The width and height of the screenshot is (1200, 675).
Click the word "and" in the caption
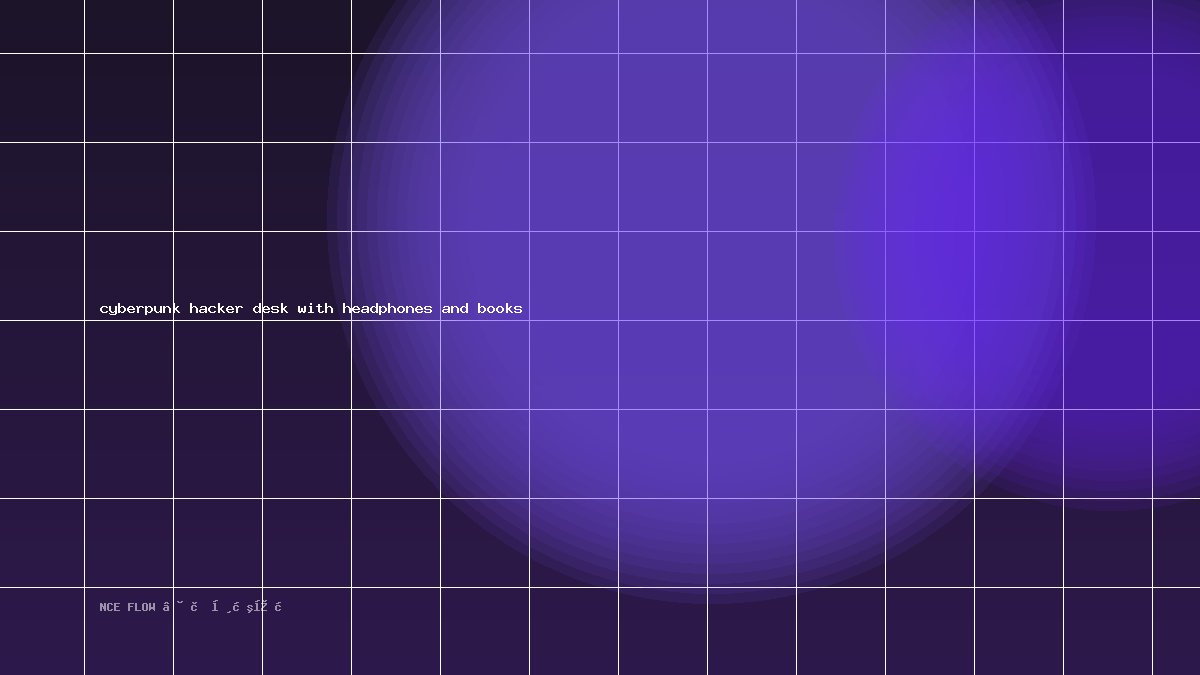click(x=455, y=308)
